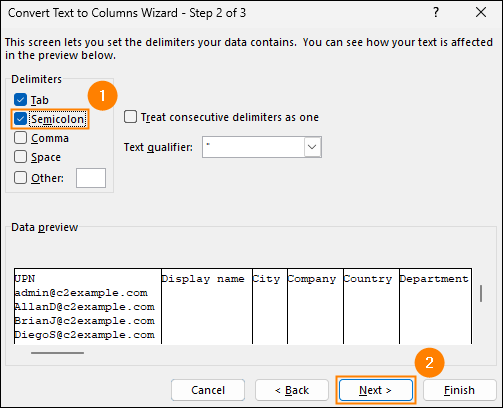Click the Help question mark icon
Screen dimensions: 503x408
436,13
